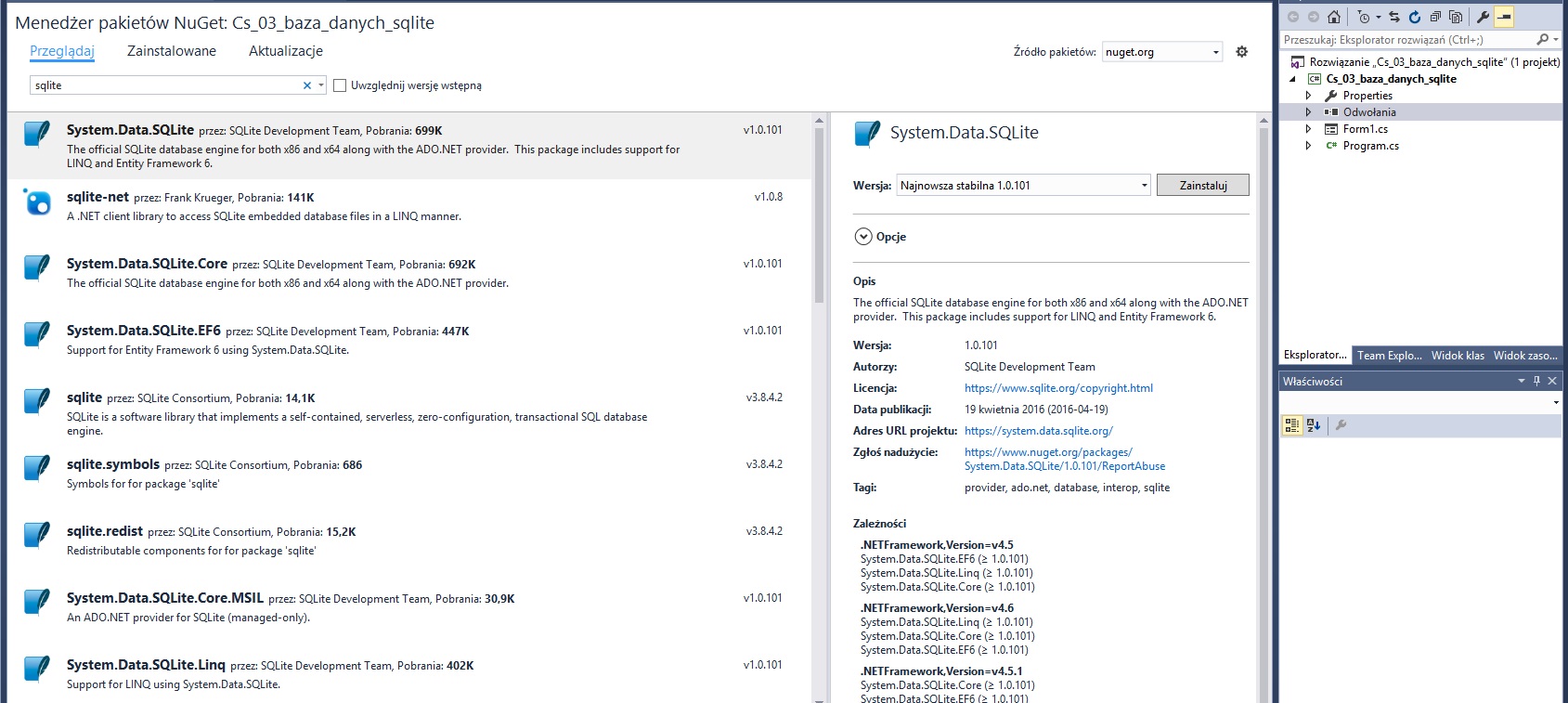Click the collapse all icon in Solution Explorer
Screen dimensions: 1568x703
click(x=1435, y=17)
